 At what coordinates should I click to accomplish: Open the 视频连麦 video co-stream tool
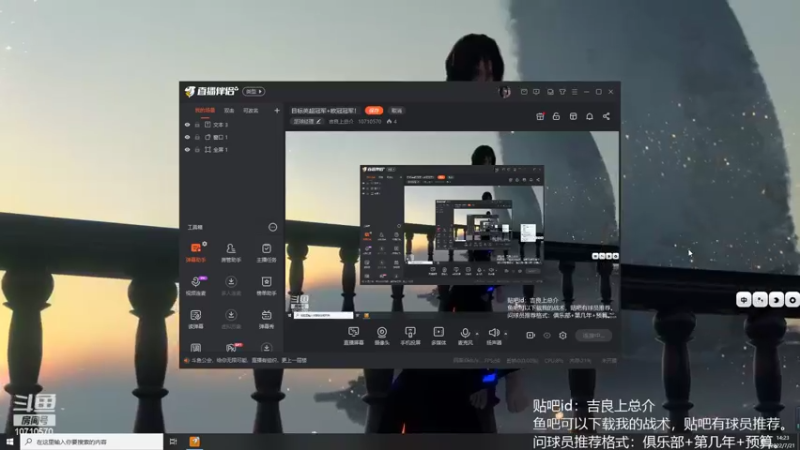point(196,286)
